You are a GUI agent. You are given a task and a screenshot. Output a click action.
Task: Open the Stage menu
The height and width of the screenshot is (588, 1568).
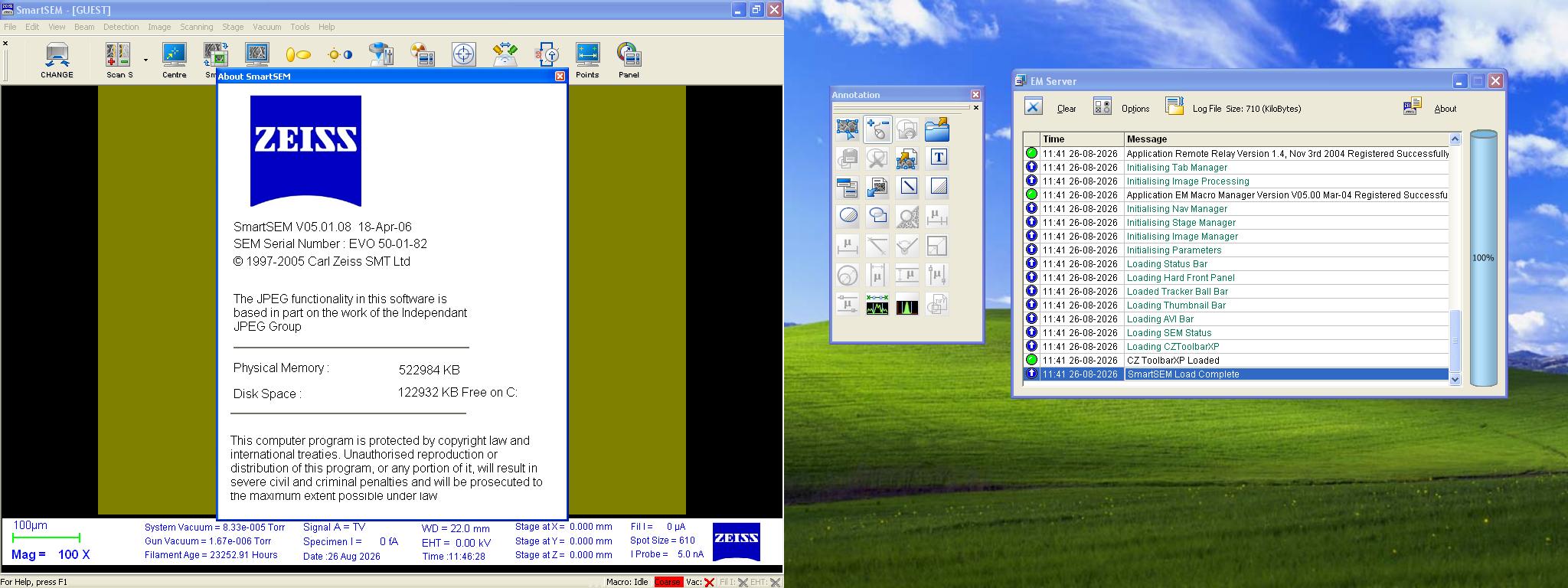[x=233, y=27]
